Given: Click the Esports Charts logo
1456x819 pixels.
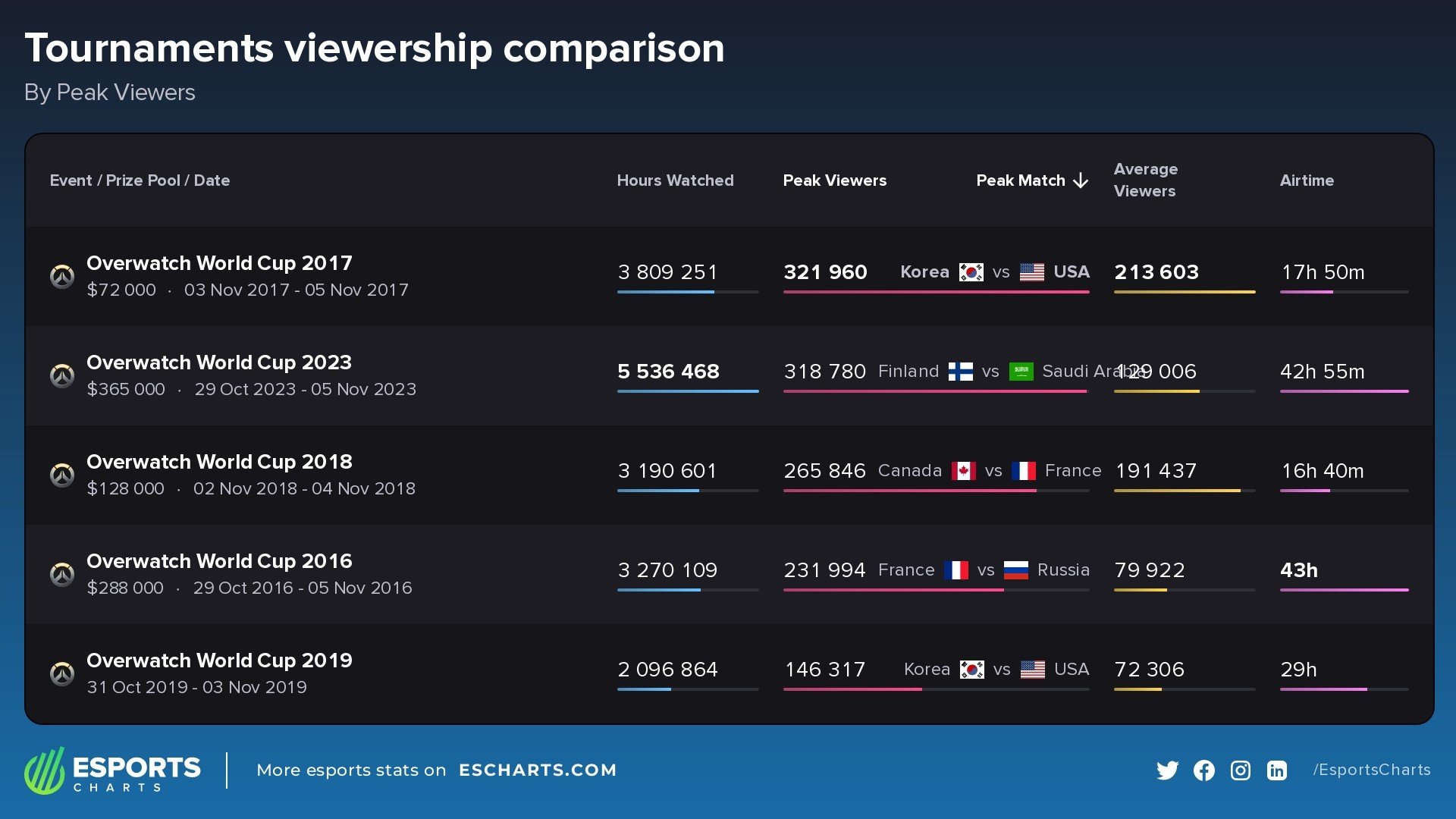Looking at the screenshot, I should [112, 770].
